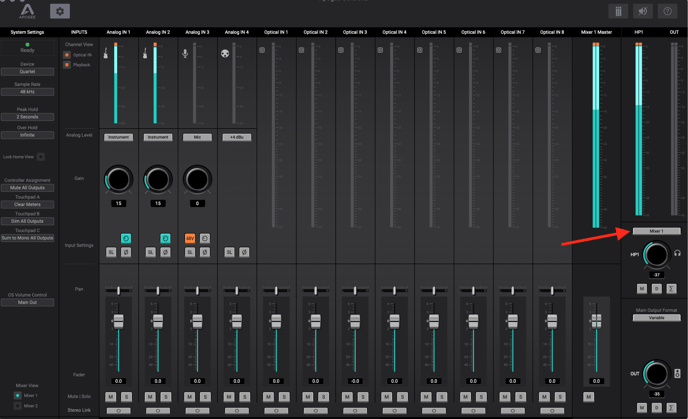Click the headphone icon beside the HP1 knob
Image resolution: width=688 pixels, height=419 pixels.
pyautogui.click(x=677, y=253)
